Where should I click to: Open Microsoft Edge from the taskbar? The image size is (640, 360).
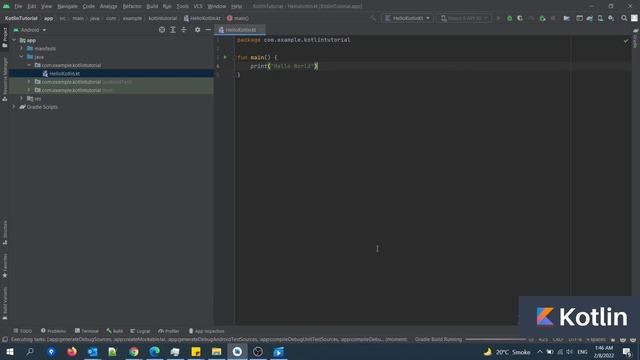(x=154, y=352)
